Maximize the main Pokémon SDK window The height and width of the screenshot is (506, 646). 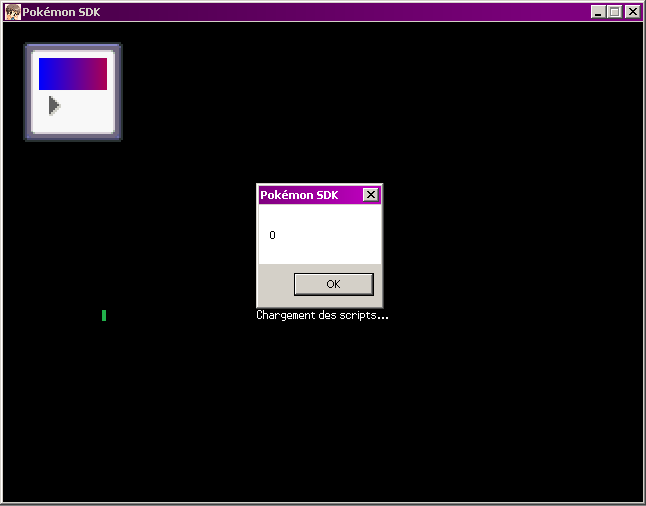pos(614,12)
